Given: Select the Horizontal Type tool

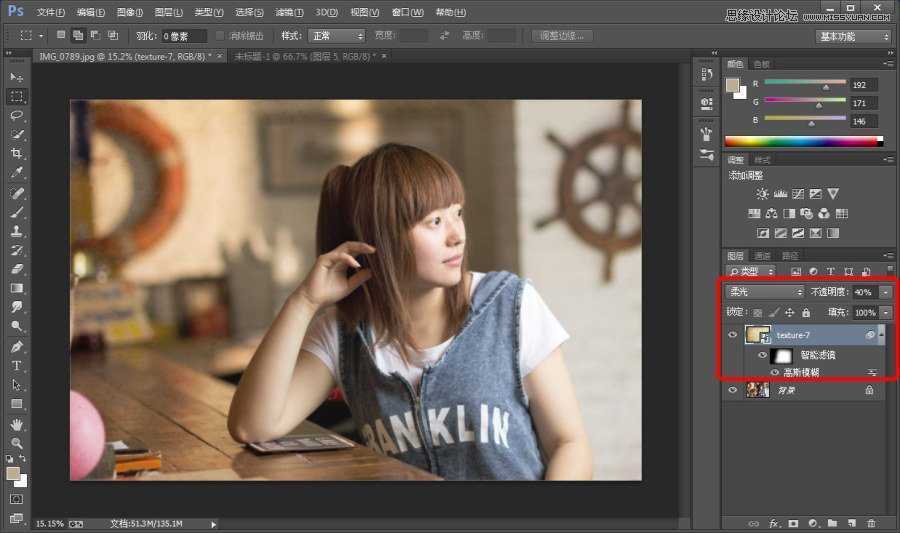Looking at the screenshot, I should click(x=17, y=365).
